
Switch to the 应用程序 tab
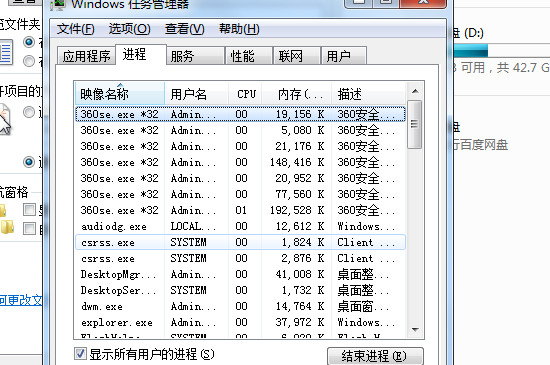coord(86,56)
